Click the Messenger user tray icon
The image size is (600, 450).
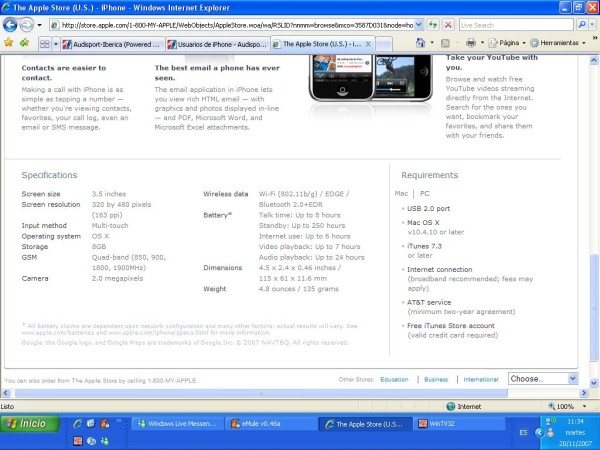coord(550,433)
